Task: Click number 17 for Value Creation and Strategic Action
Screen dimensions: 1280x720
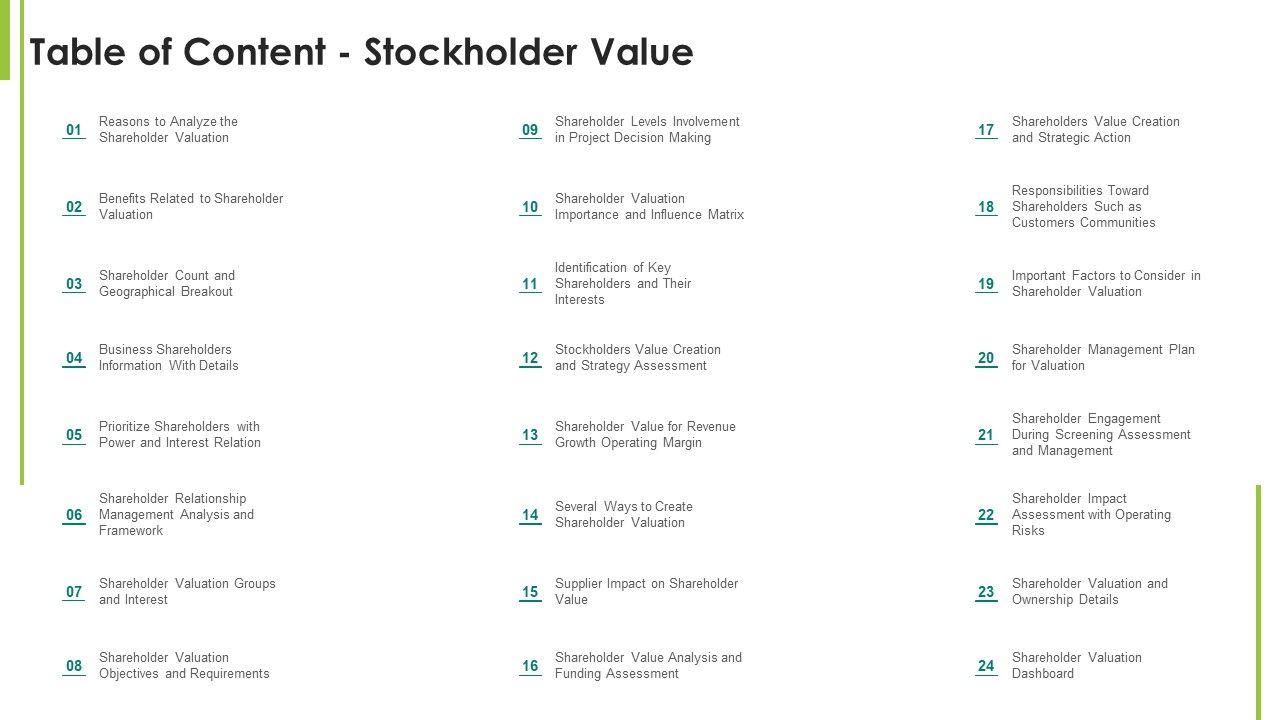Action: [x=986, y=130]
